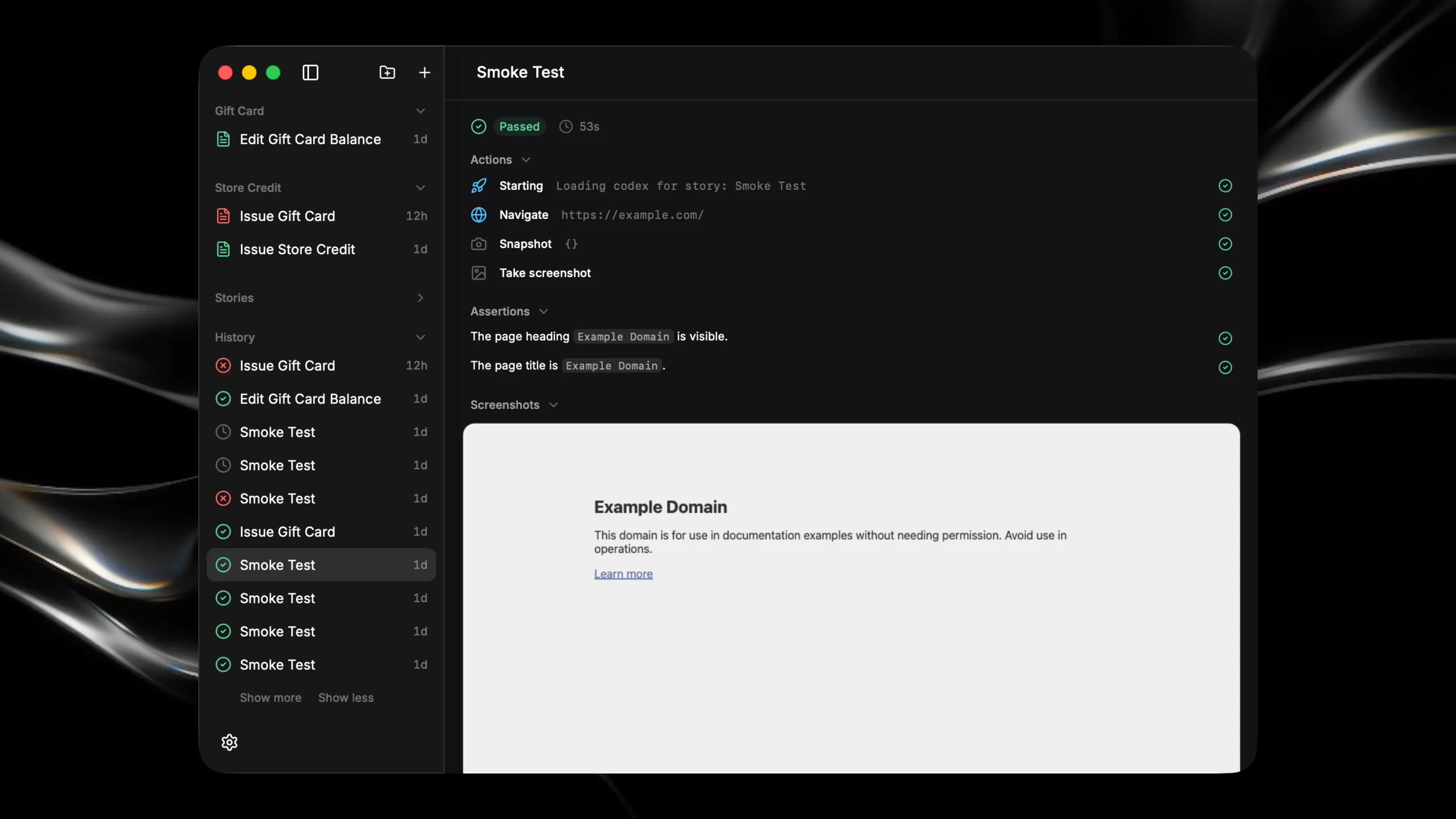Click the plus icon to add story

tap(425, 72)
